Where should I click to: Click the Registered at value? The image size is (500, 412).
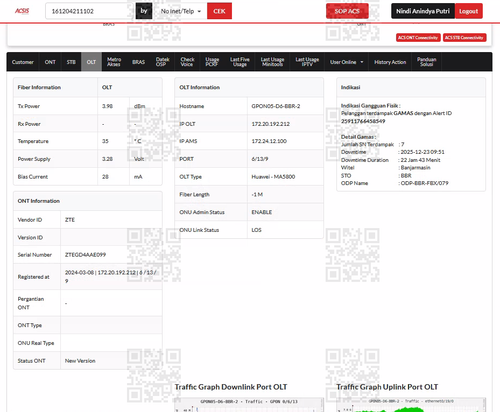pyautogui.click(x=111, y=277)
